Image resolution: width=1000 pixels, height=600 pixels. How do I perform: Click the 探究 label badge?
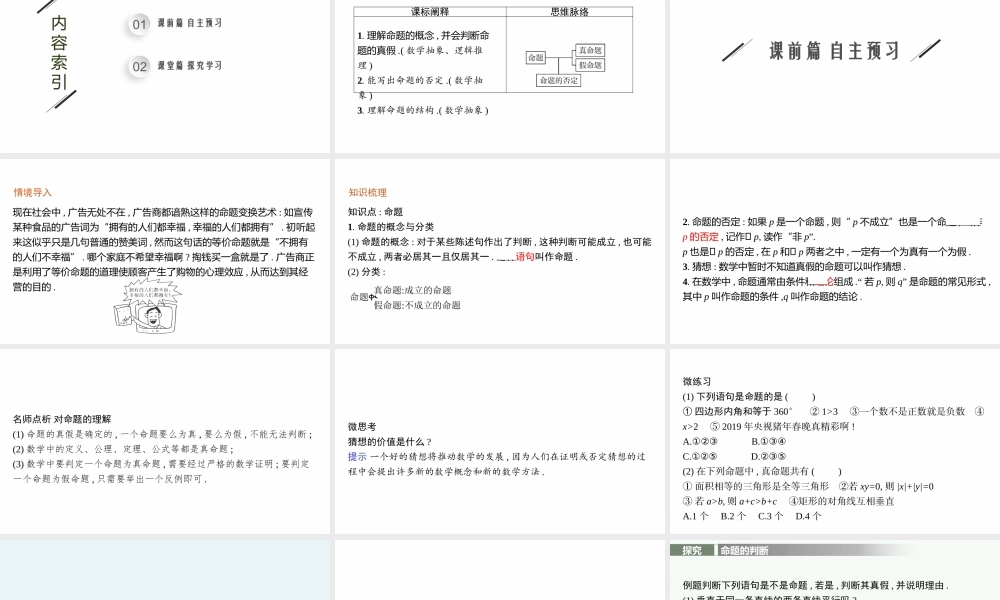692,550
